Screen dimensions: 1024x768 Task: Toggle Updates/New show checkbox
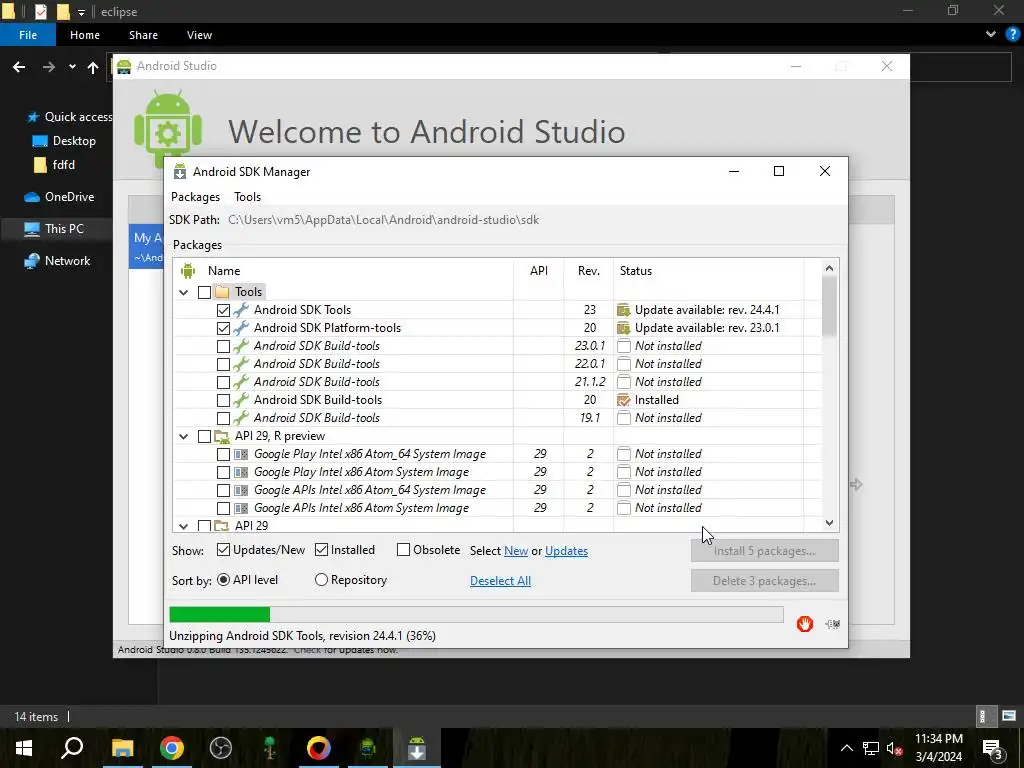click(223, 550)
